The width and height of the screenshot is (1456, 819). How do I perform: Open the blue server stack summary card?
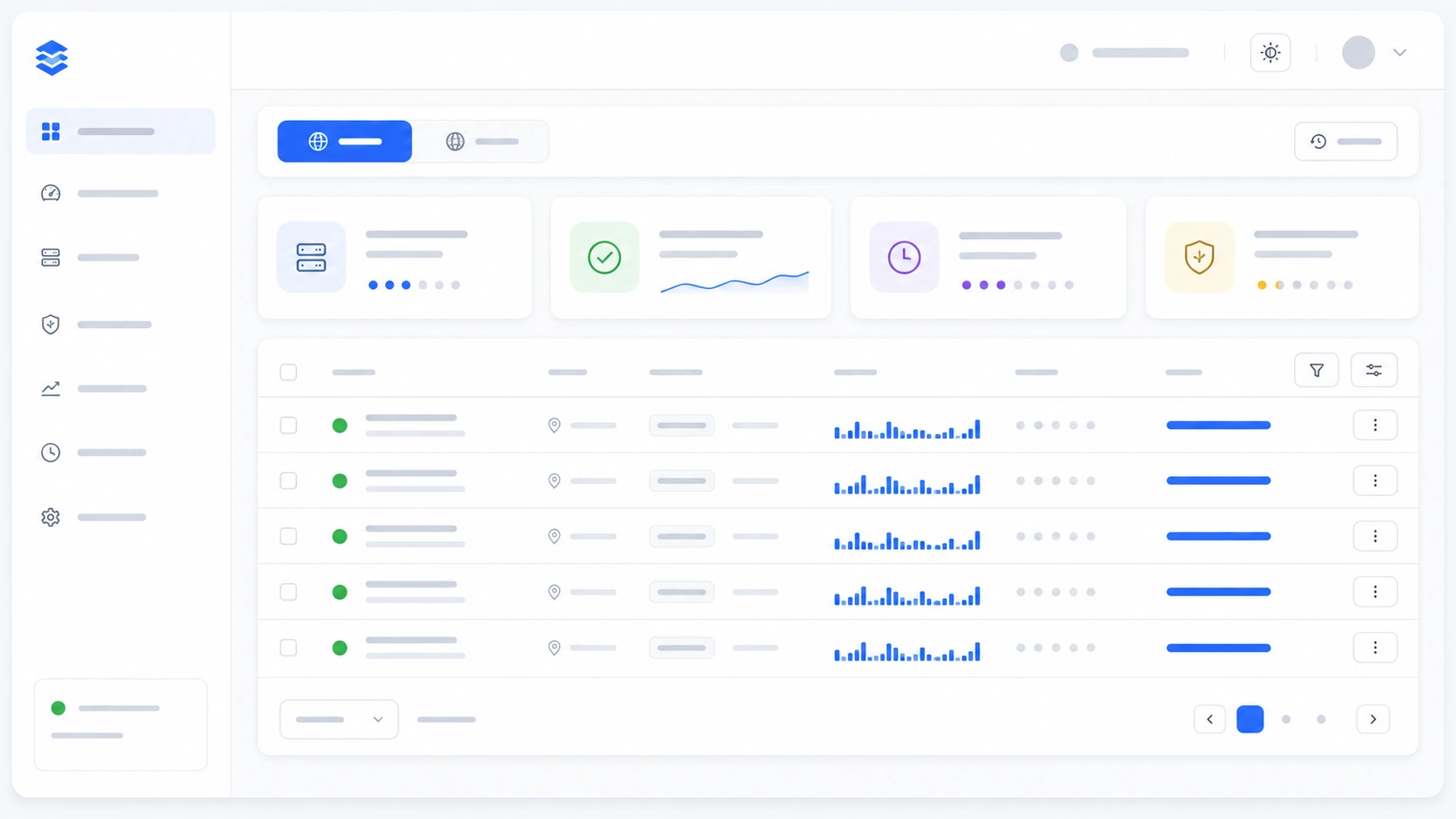point(394,258)
